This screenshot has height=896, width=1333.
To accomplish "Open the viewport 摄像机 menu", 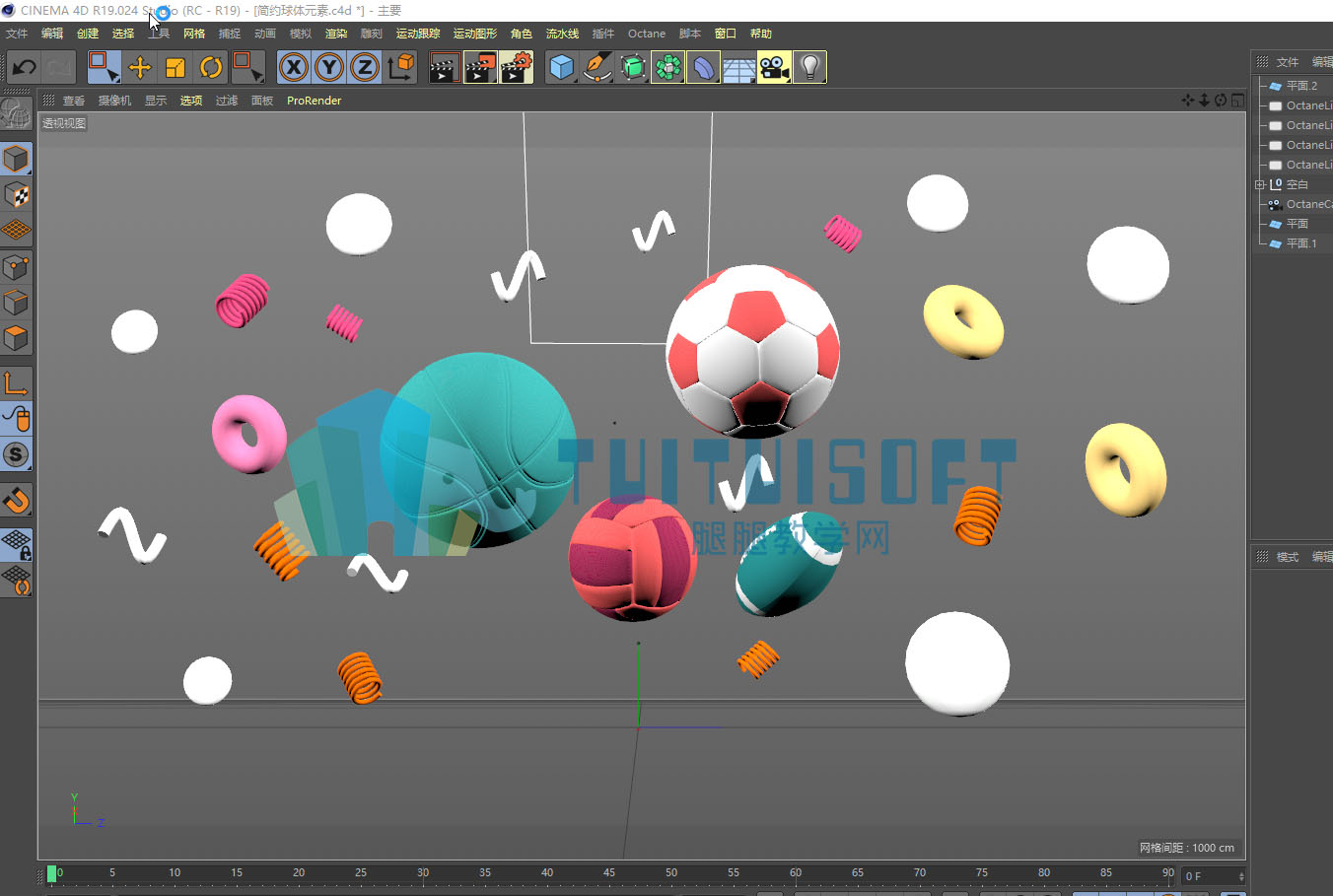I will pyautogui.click(x=114, y=101).
